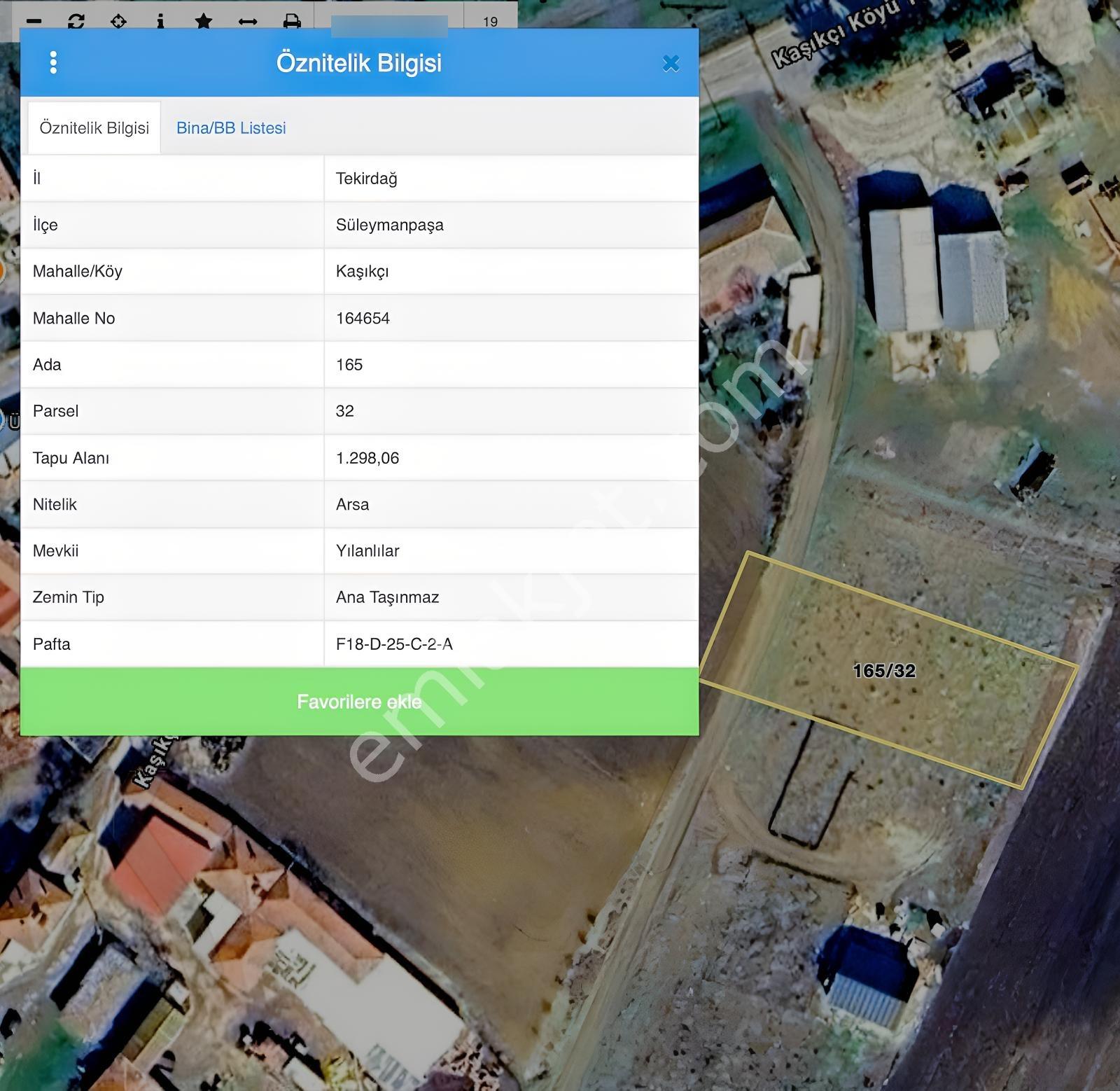Click the blurred search box in toolbar
The image size is (1120, 1091).
coord(389,26)
